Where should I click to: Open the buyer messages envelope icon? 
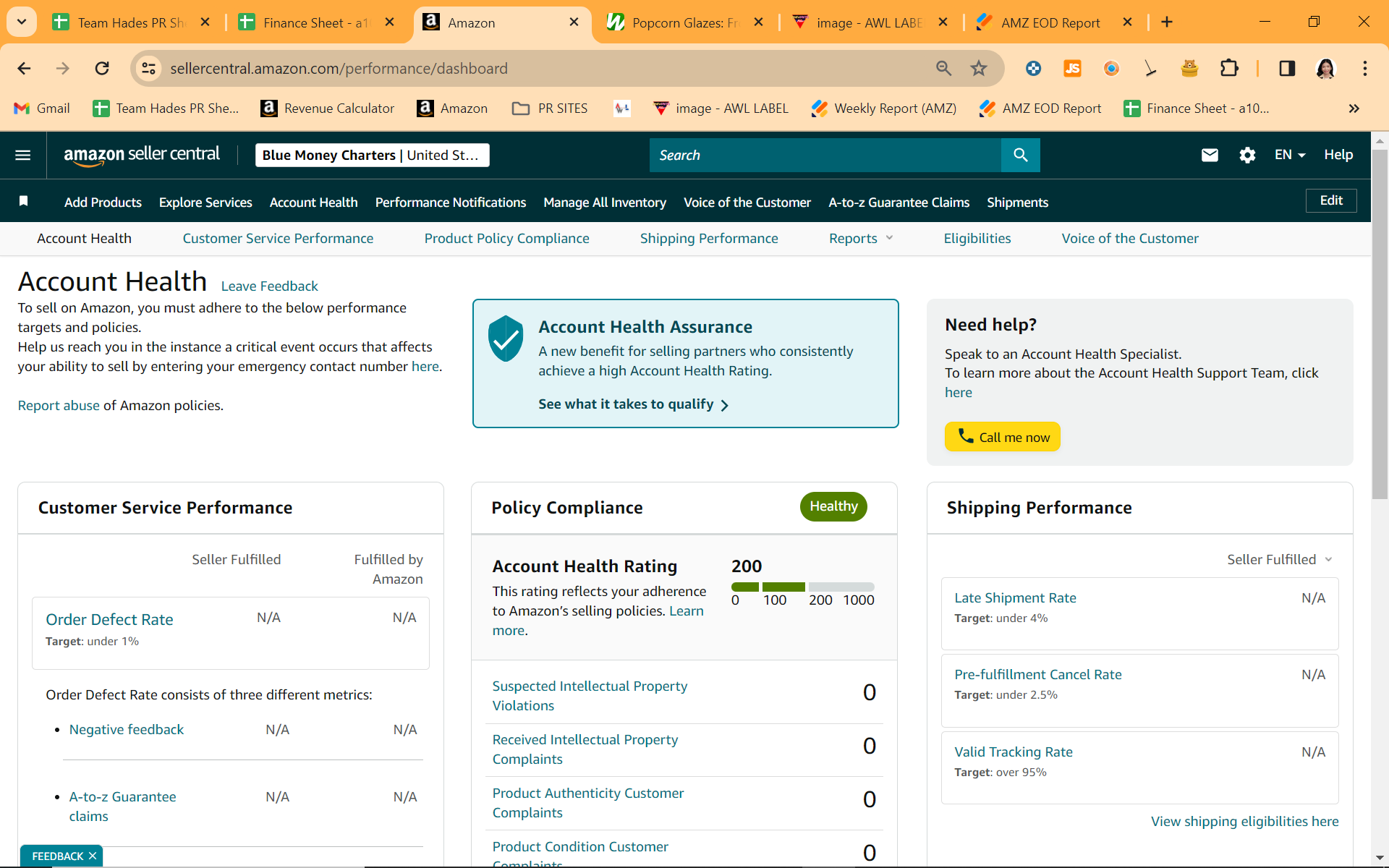1210,155
